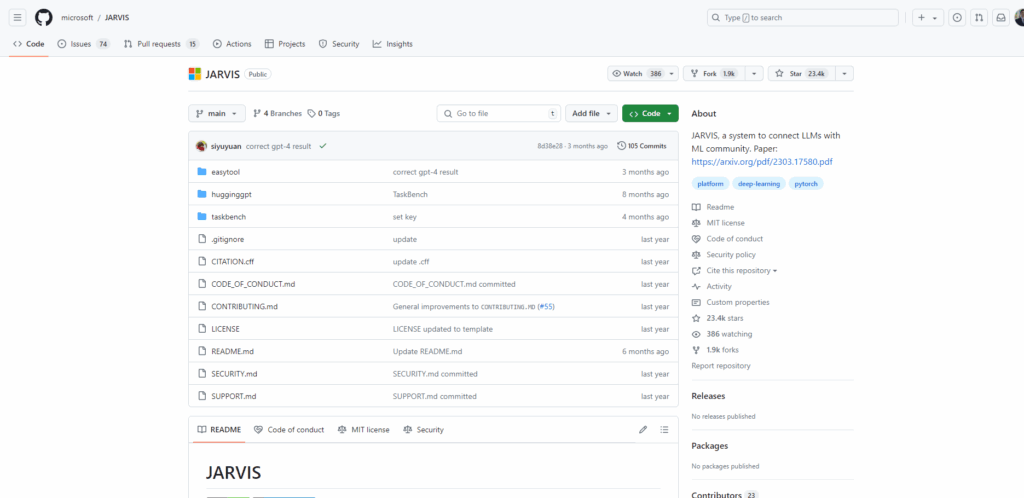This screenshot has height=498, width=1024.
Task: Star the JARVIS repository
Action: tap(801, 74)
